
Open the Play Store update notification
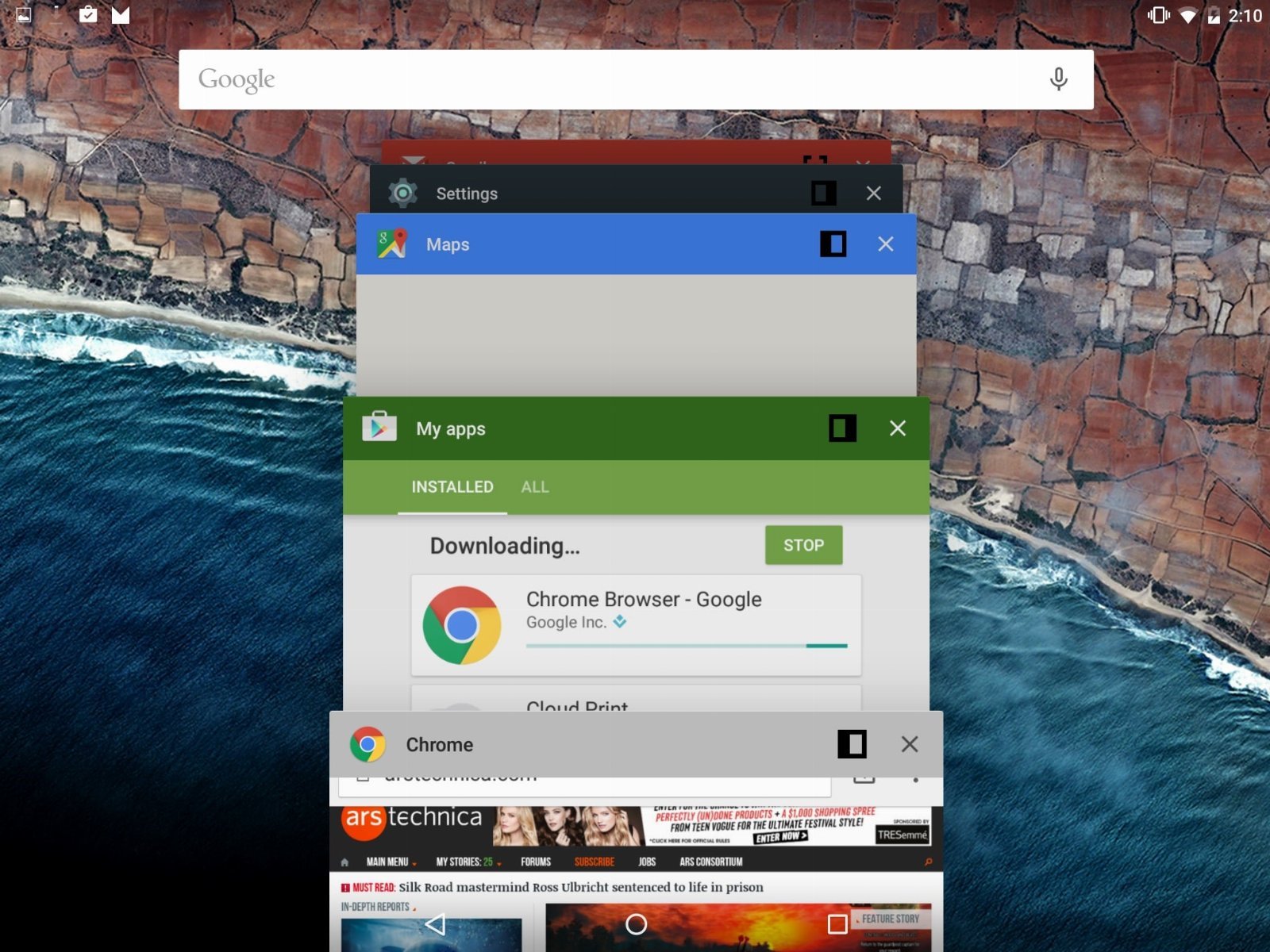point(88,14)
